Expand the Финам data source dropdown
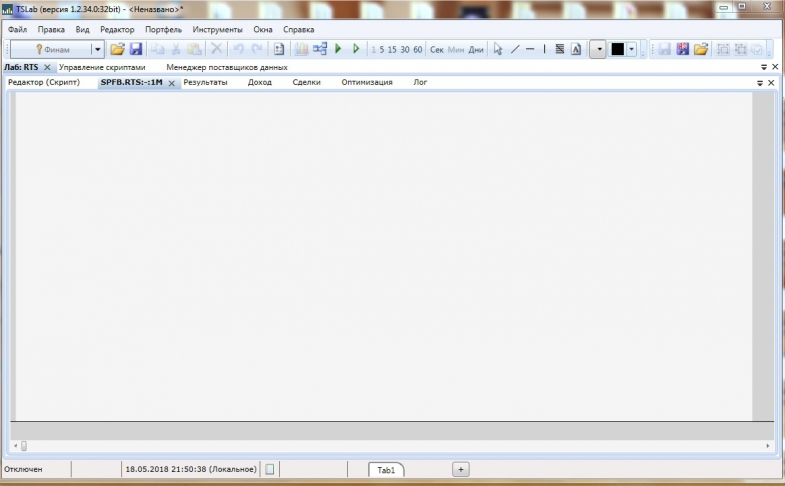 (x=98, y=49)
